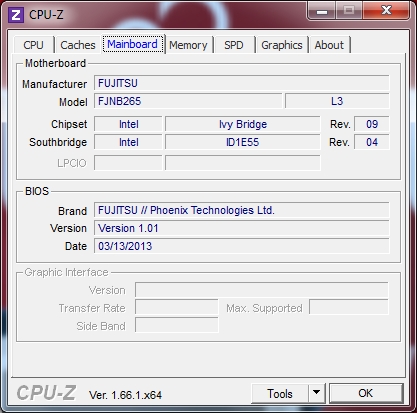Click the BIOS group heading
The width and height of the screenshot is (417, 413).
37,191
